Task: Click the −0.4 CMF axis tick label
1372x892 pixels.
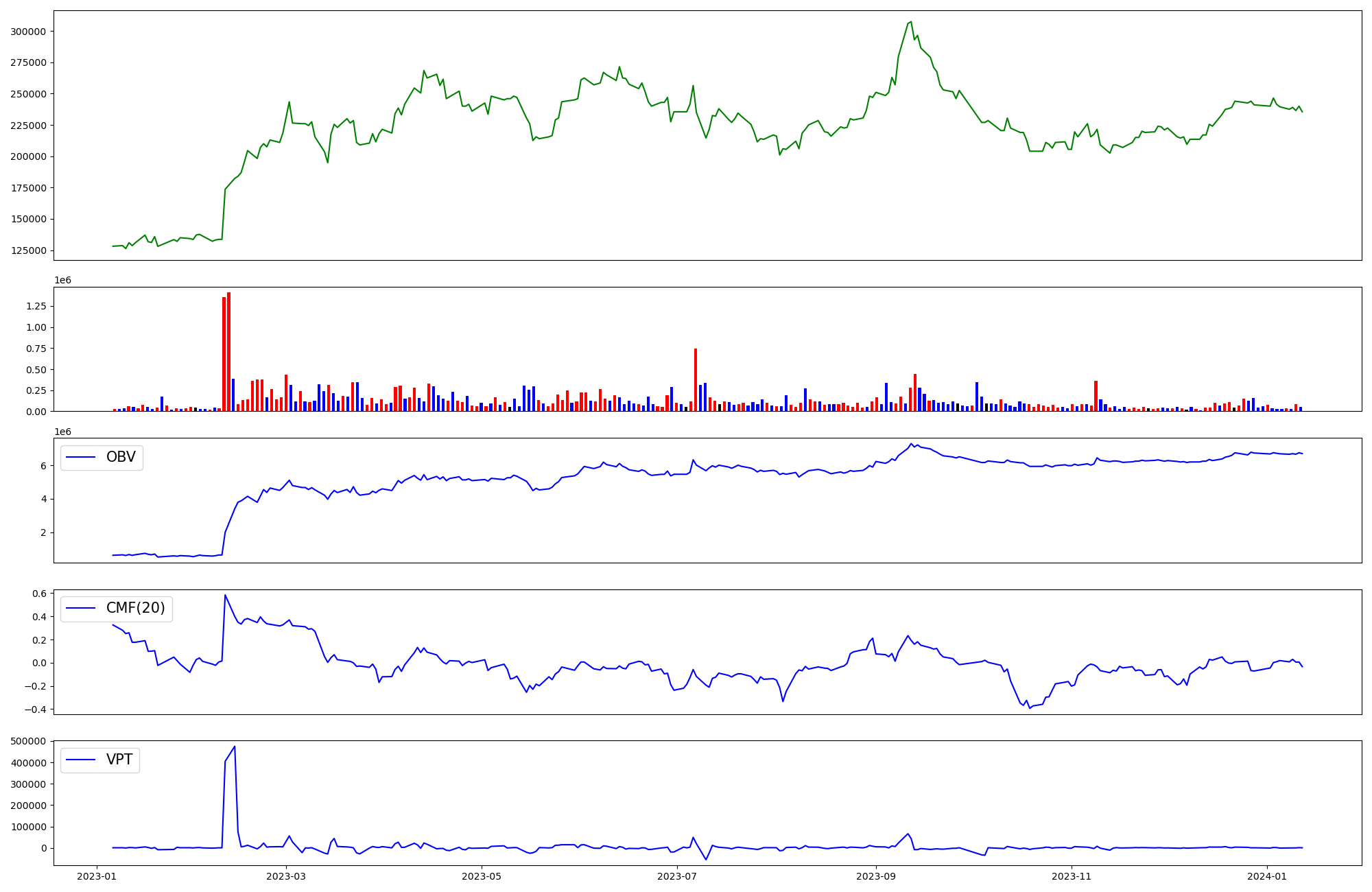Action: (37, 709)
